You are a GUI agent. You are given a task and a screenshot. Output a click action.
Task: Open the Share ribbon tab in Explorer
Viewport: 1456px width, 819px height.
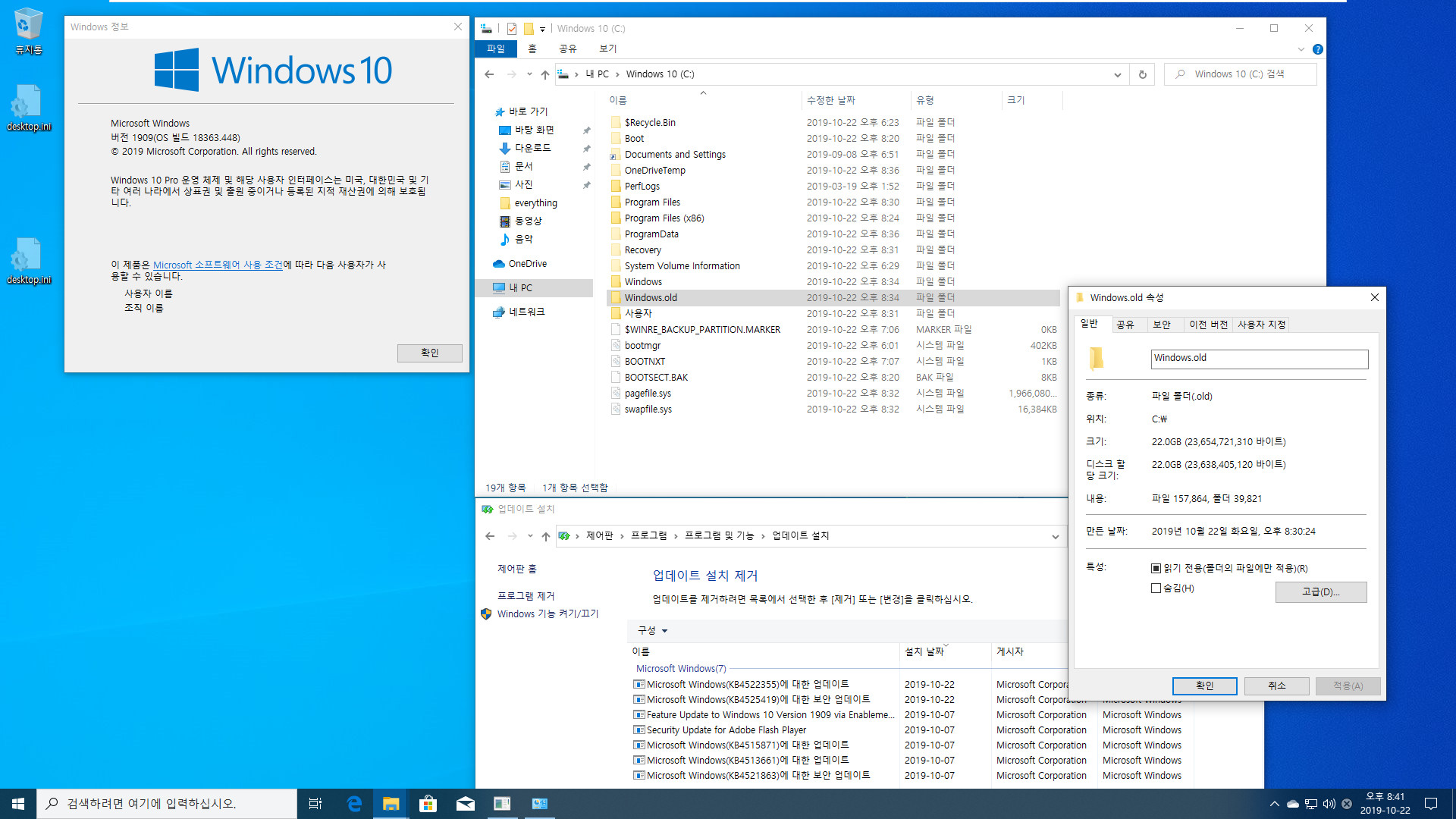[568, 49]
